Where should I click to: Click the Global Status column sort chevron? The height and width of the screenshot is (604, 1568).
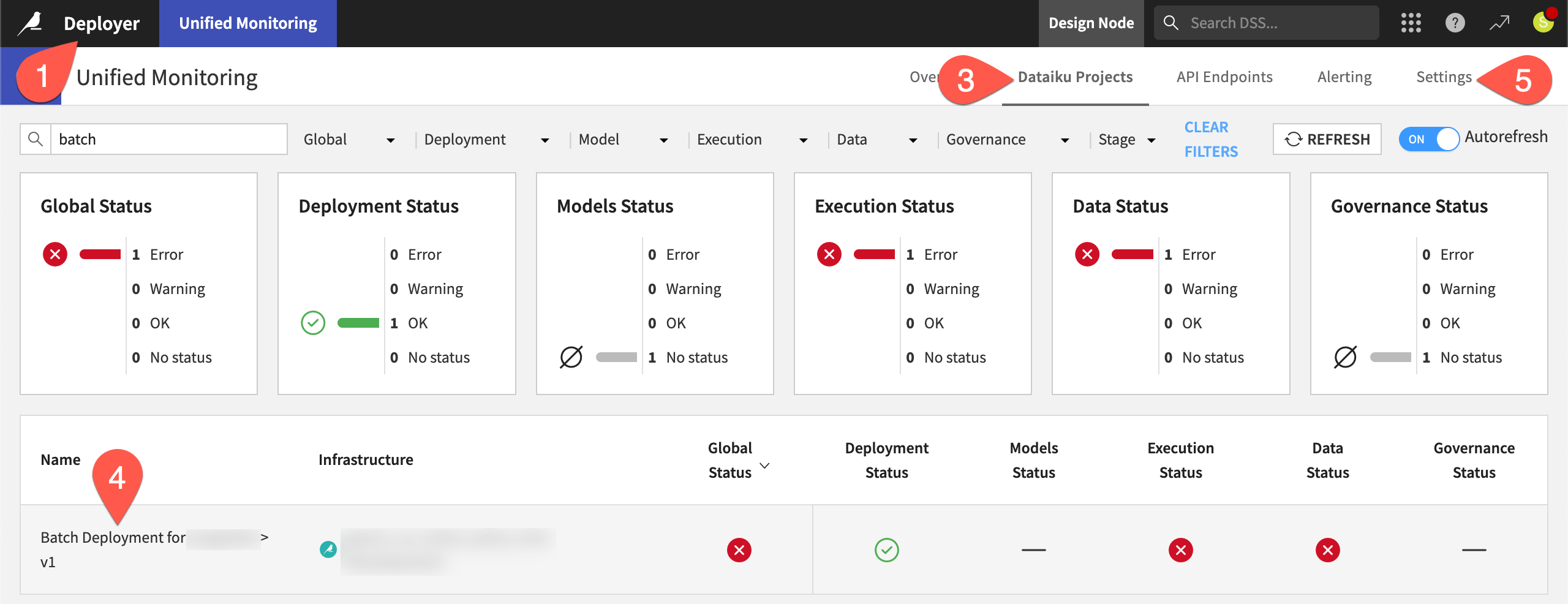(764, 466)
